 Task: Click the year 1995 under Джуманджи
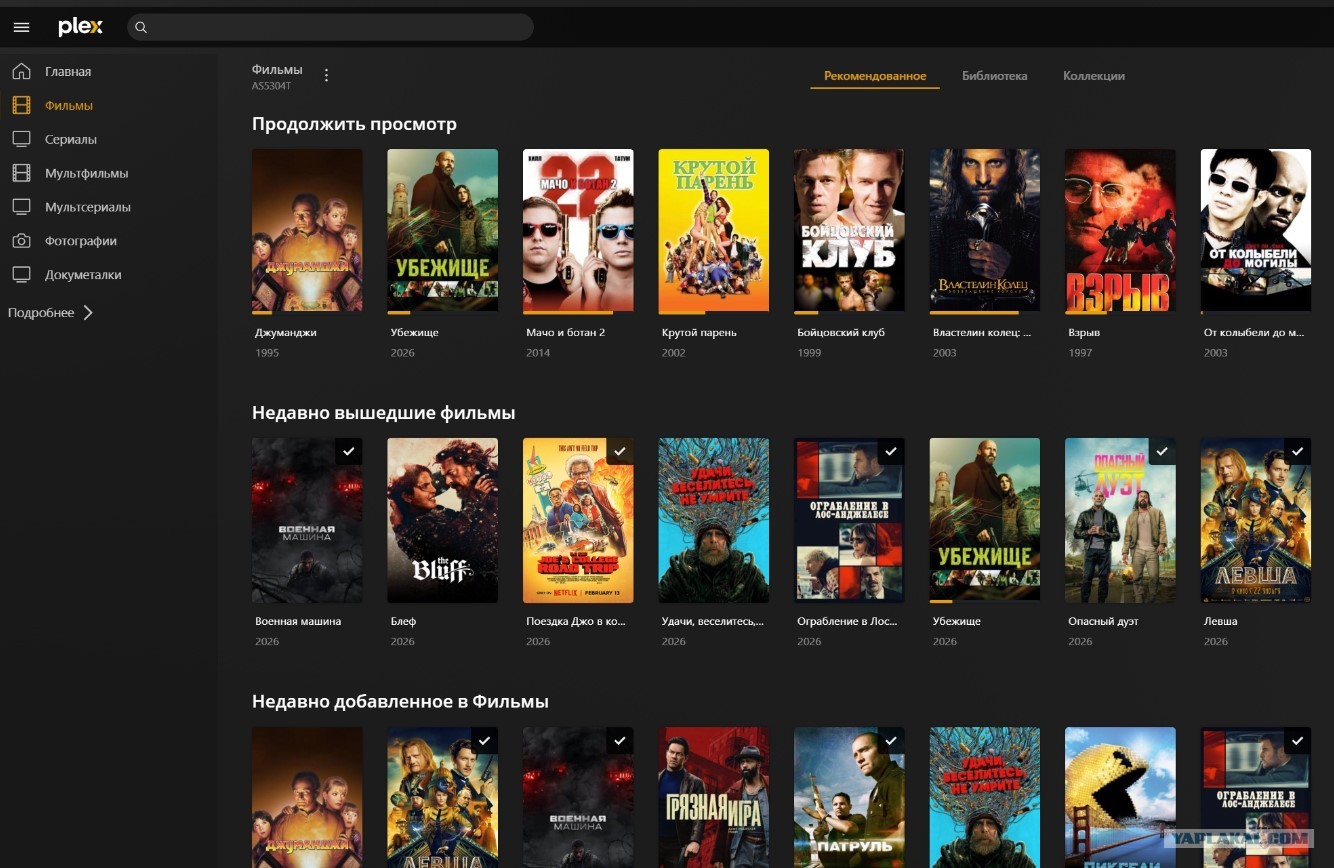pos(267,353)
